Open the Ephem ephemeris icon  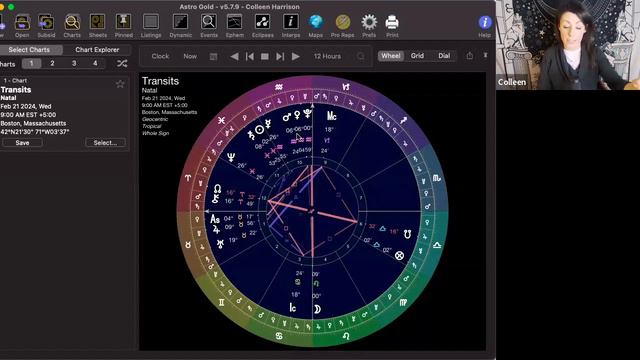(235, 22)
